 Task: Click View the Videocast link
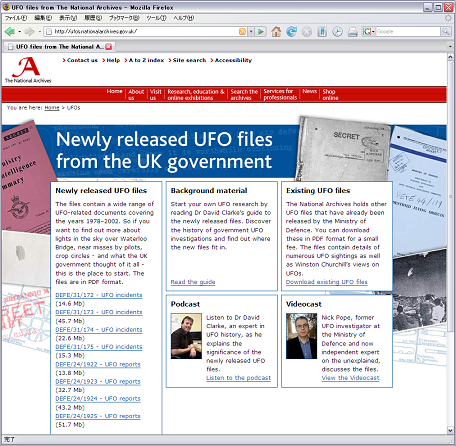[x=351, y=378]
